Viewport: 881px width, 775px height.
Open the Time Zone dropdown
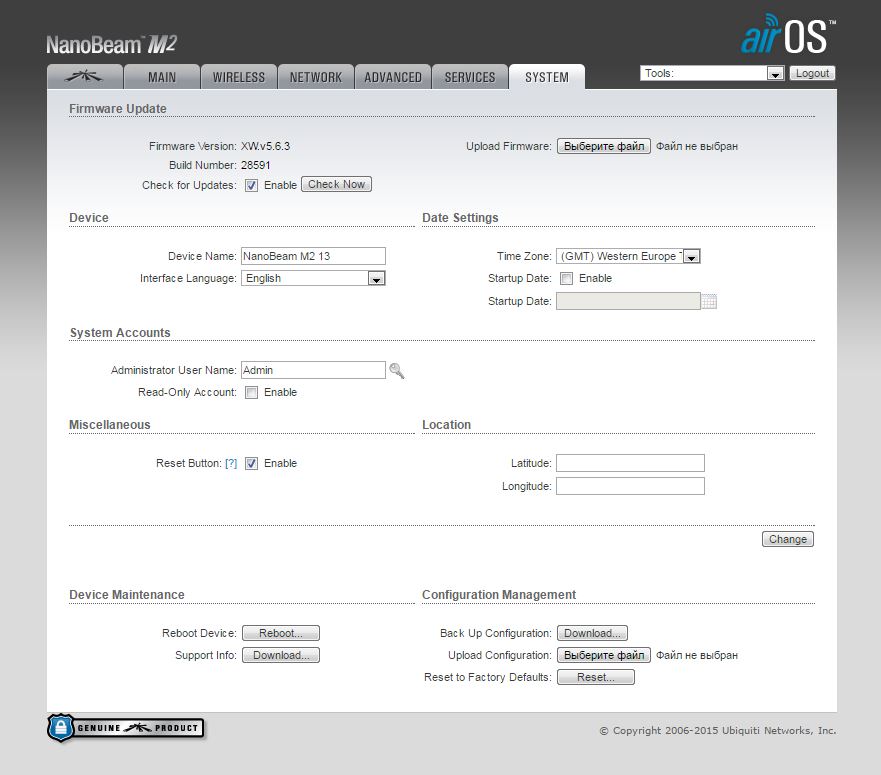(x=628, y=256)
